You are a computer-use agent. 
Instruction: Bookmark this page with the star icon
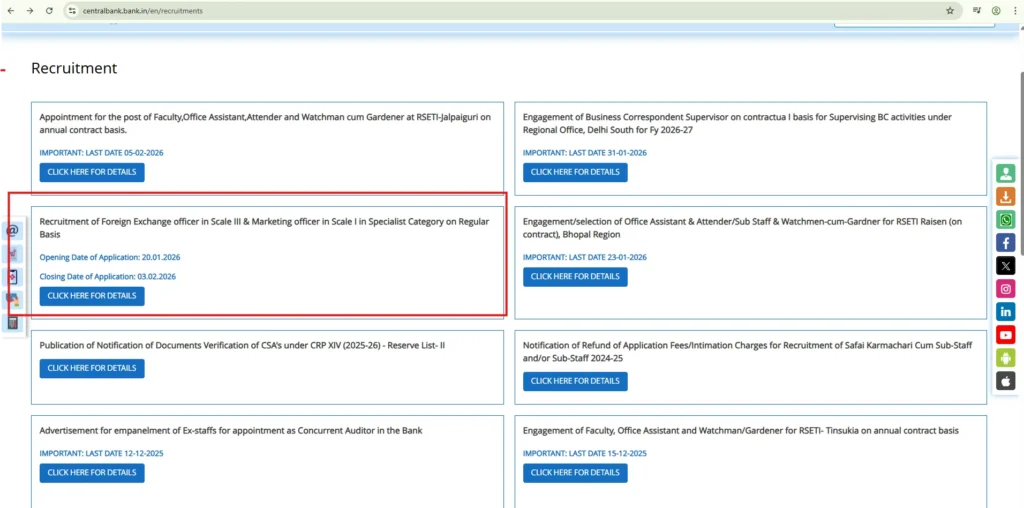coord(949,10)
